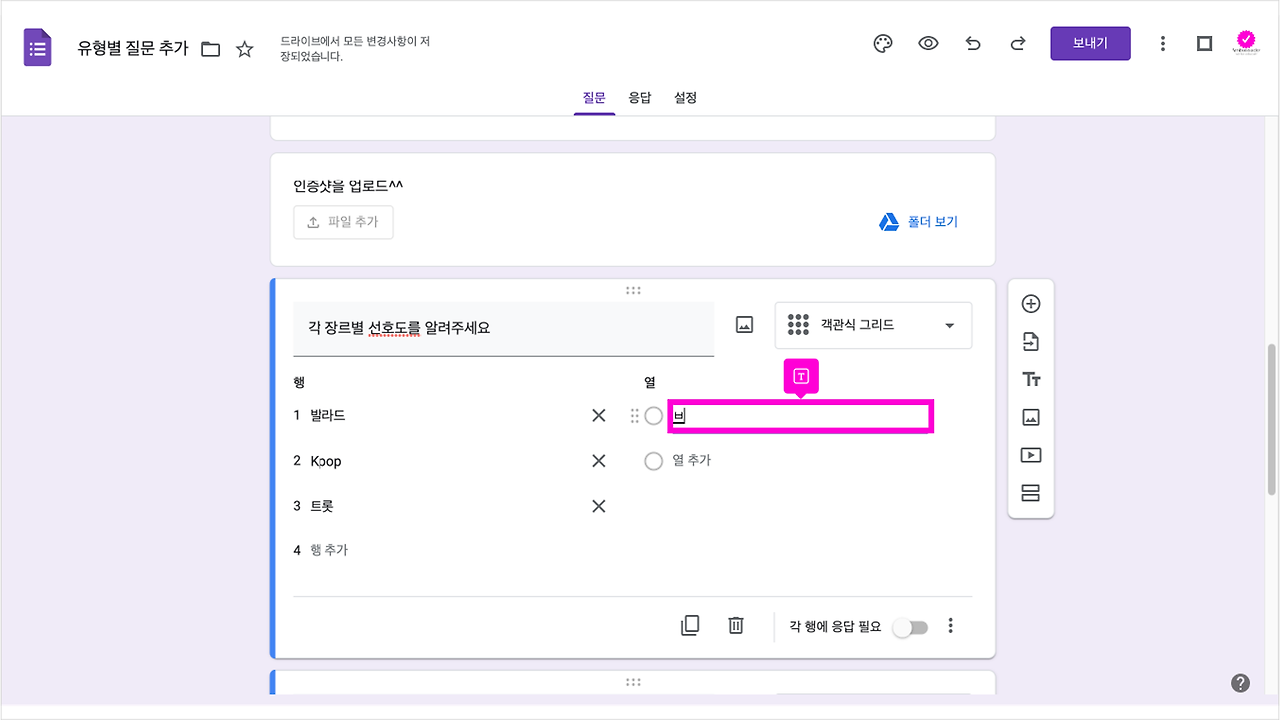Add a new section using the bottom sidebar icon

click(x=1031, y=493)
